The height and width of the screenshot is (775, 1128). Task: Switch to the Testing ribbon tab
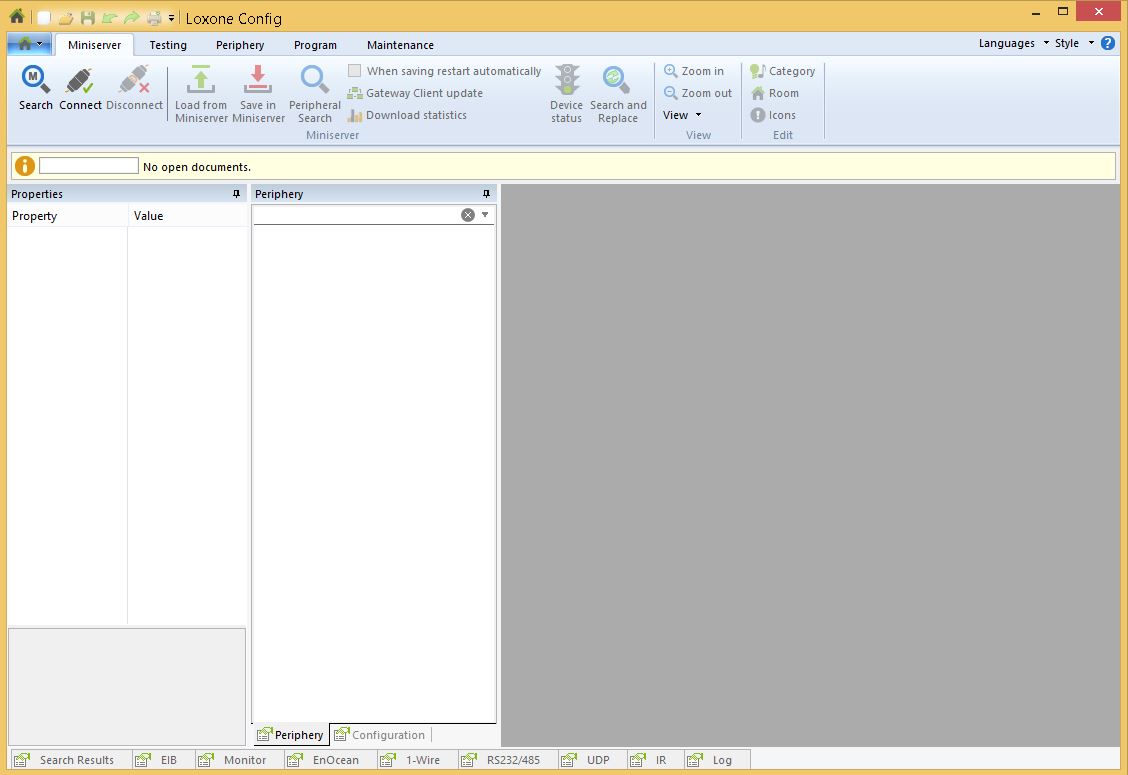[167, 44]
